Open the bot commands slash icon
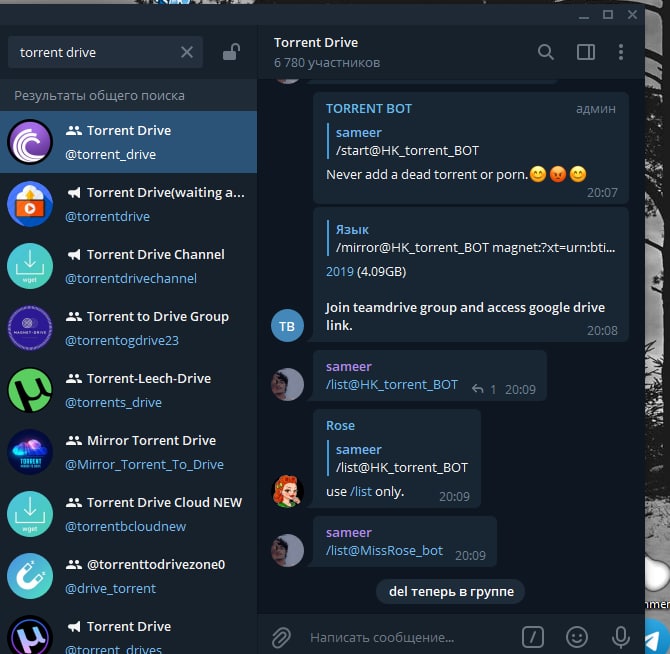 (x=532, y=637)
